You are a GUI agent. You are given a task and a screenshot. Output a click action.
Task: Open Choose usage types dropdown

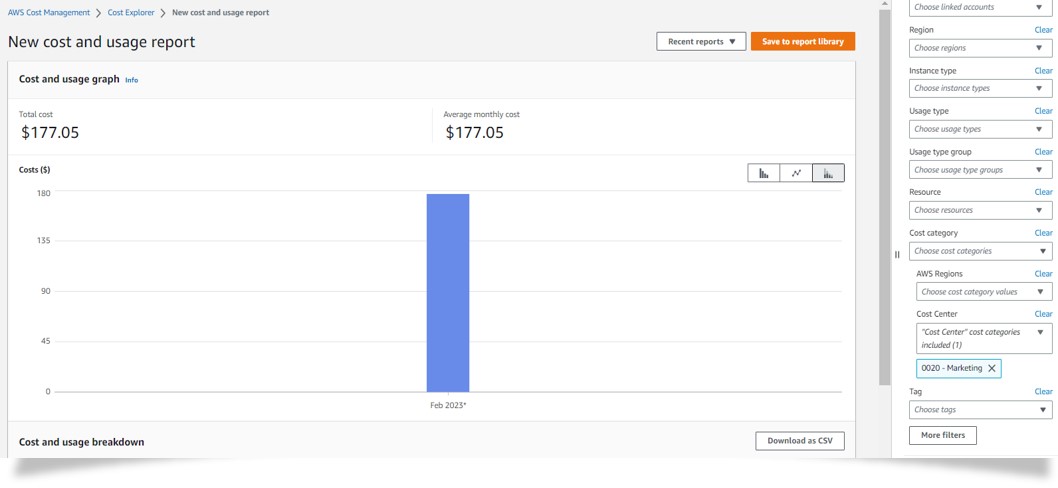[980, 129]
